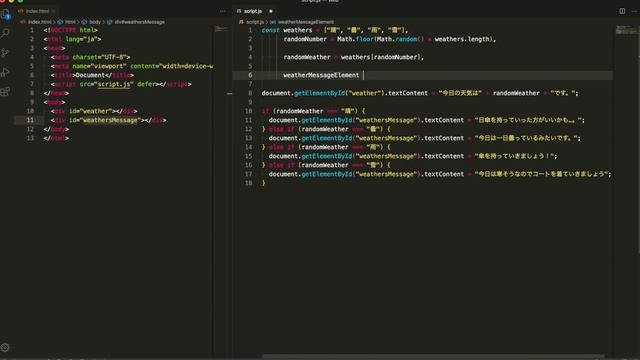Click "const" keyword on script.js line 1
This screenshot has width=640, height=360.
tap(271, 30)
